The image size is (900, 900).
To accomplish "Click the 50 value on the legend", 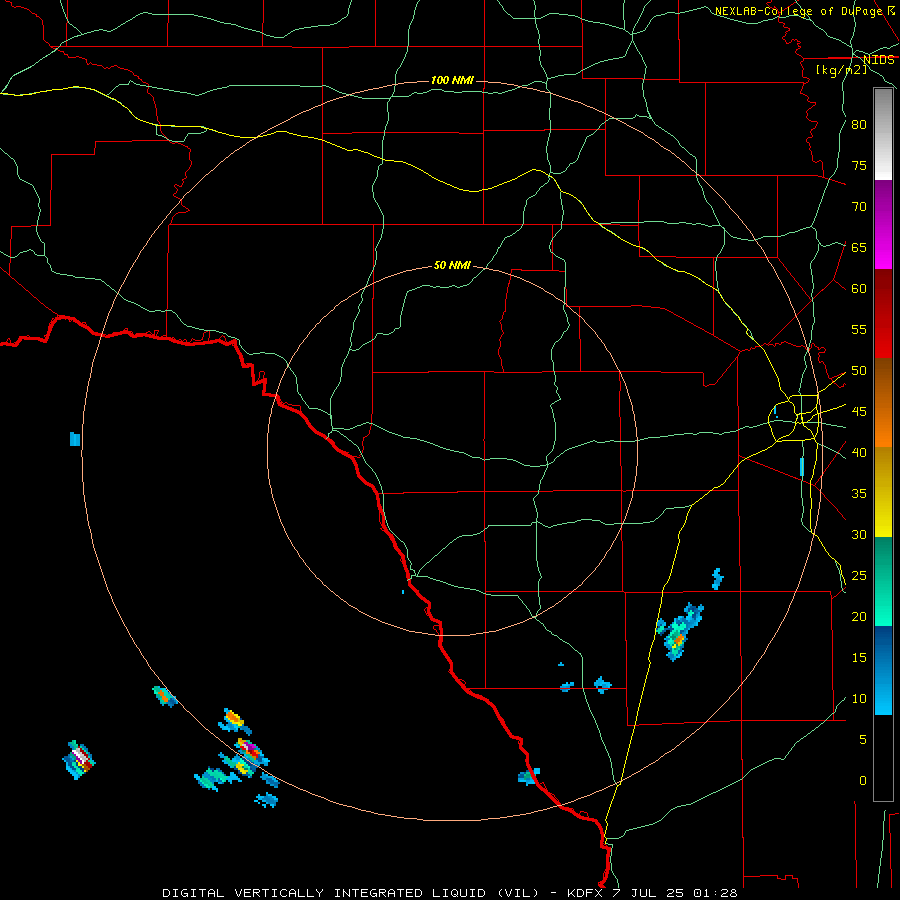I will [x=859, y=371].
